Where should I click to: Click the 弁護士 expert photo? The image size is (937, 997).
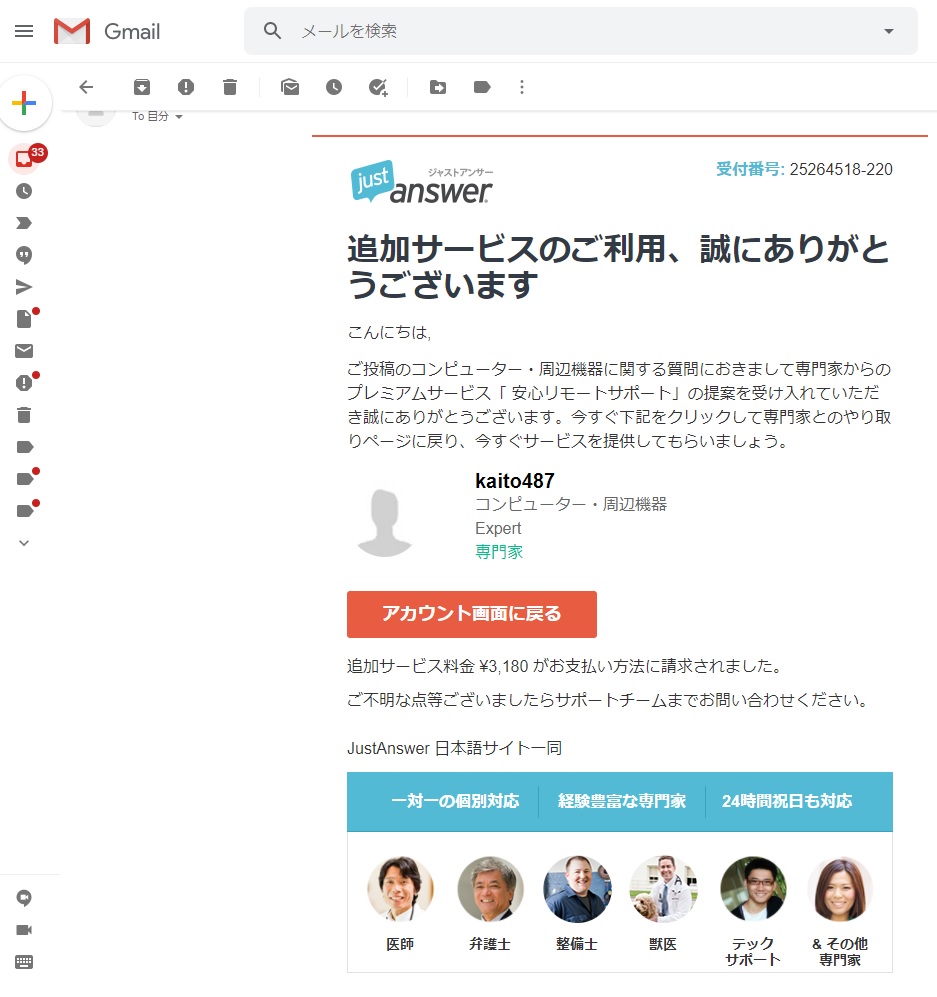pos(490,889)
